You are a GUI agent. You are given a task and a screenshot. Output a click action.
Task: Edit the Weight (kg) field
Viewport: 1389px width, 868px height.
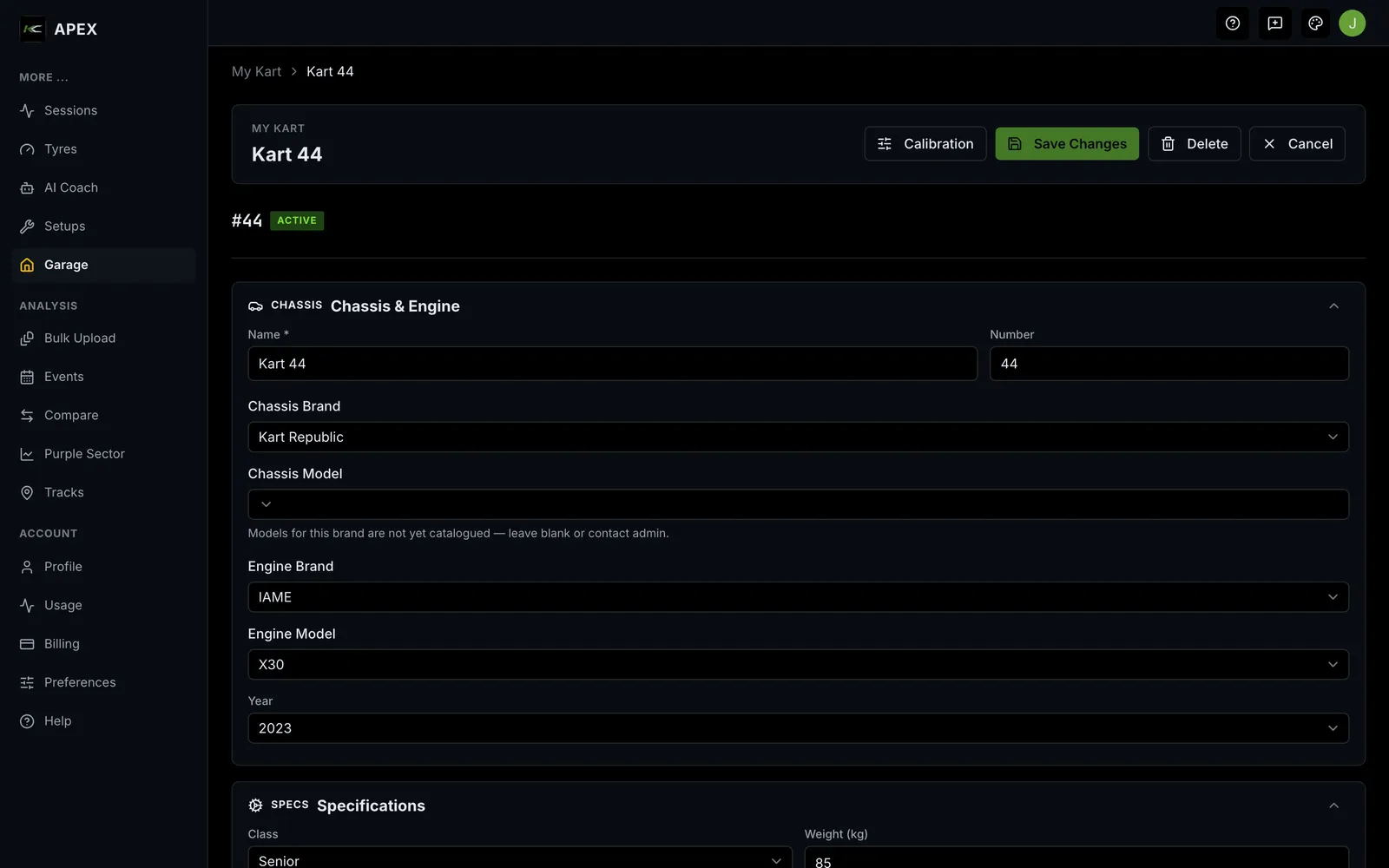point(1076,858)
